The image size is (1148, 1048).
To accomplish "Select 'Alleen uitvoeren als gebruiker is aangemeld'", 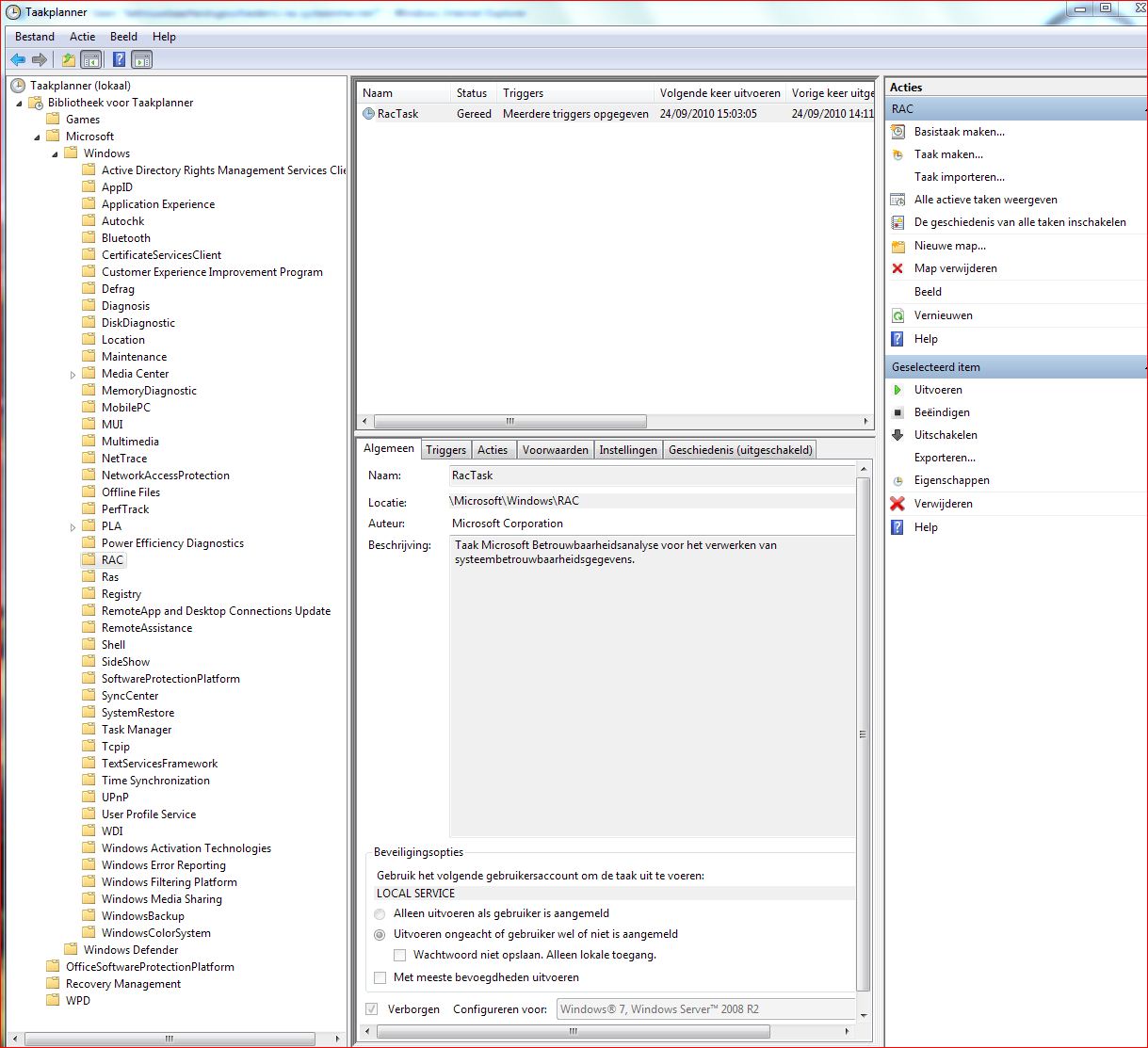I will coord(380,913).
